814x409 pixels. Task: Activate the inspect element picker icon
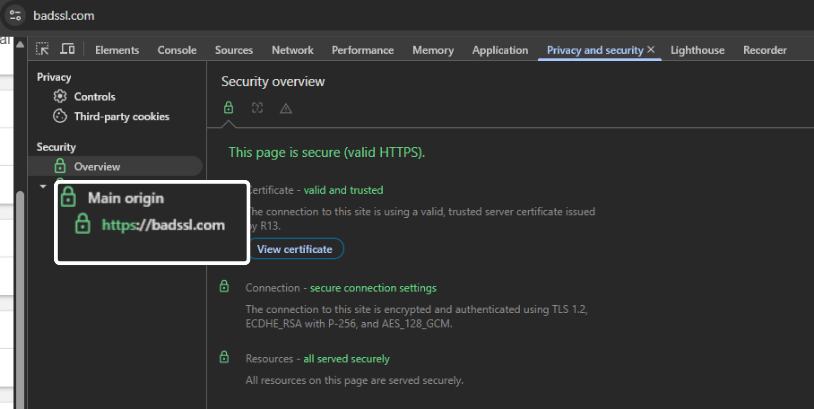(x=42, y=49)
